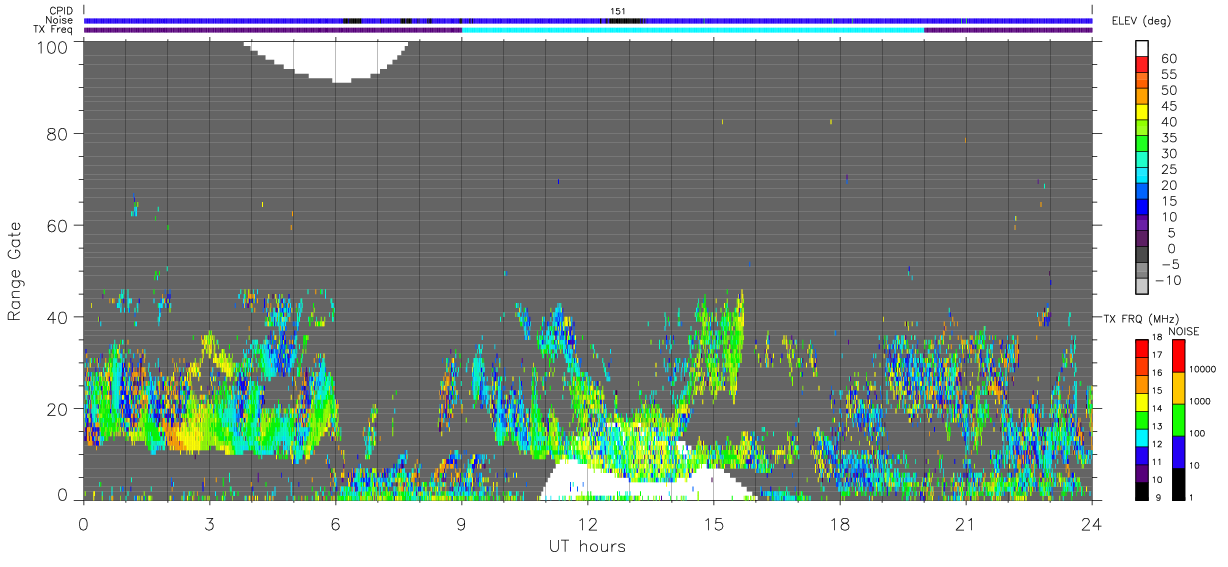This screenshot has width=1228, height=567.
Task: Click the 100 tick on Range Gate axis
Action: 52,46
